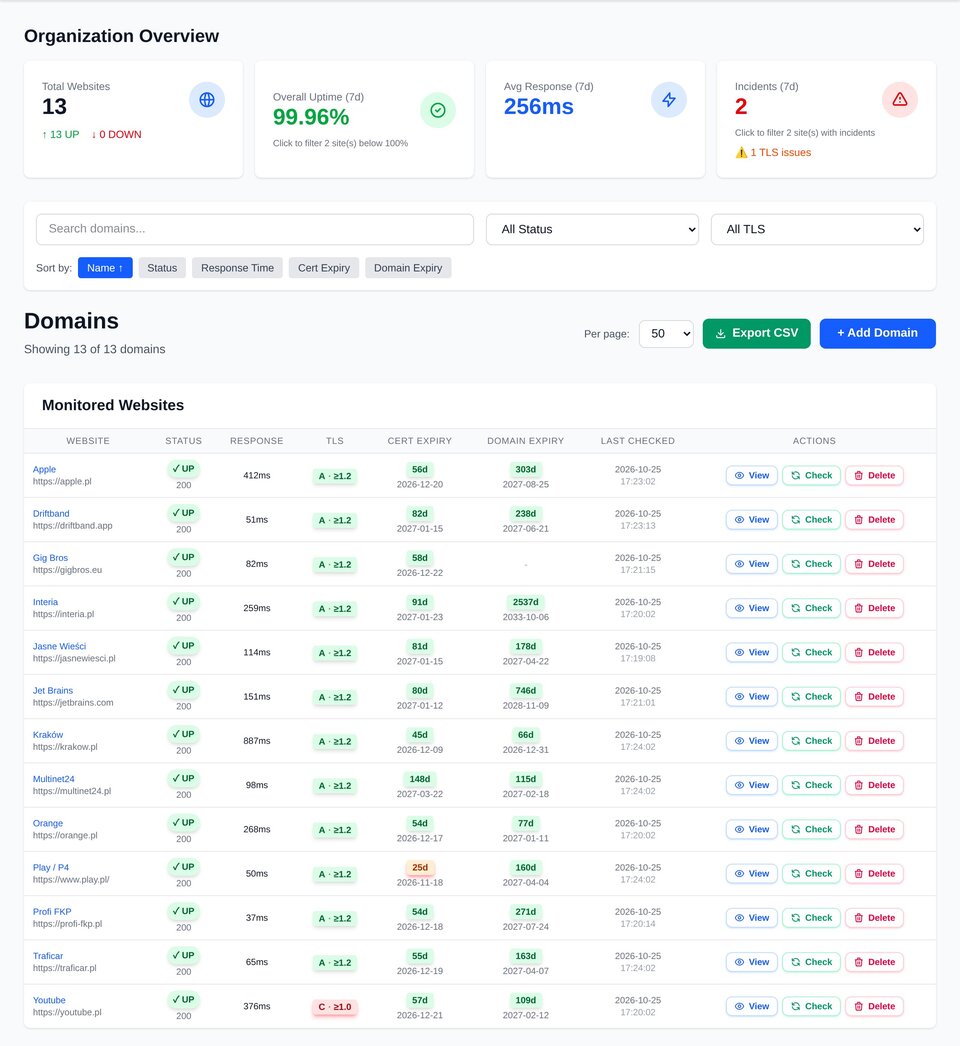Delete the Orange domain

[x=875, y=829]
